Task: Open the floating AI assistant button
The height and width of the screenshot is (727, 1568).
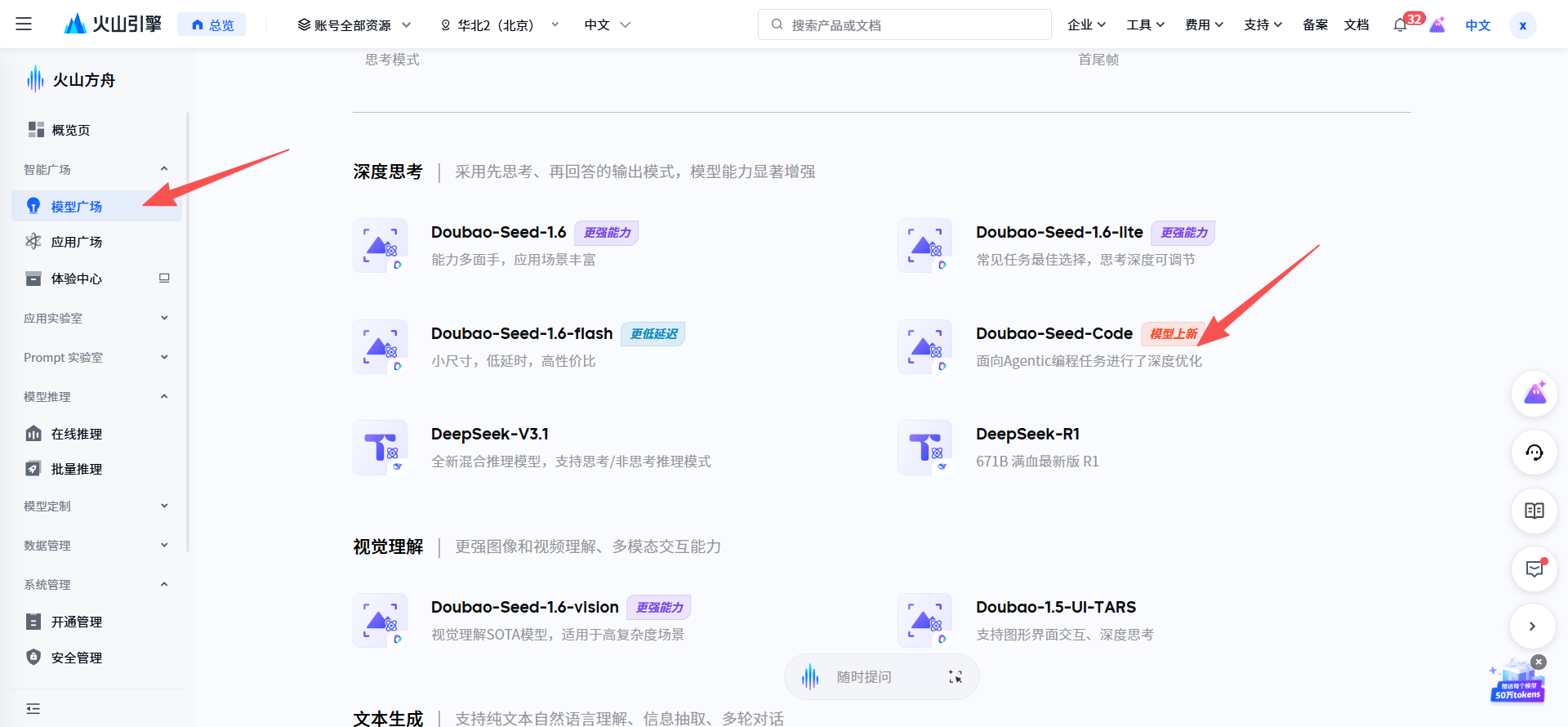Action: (1535, 394)
